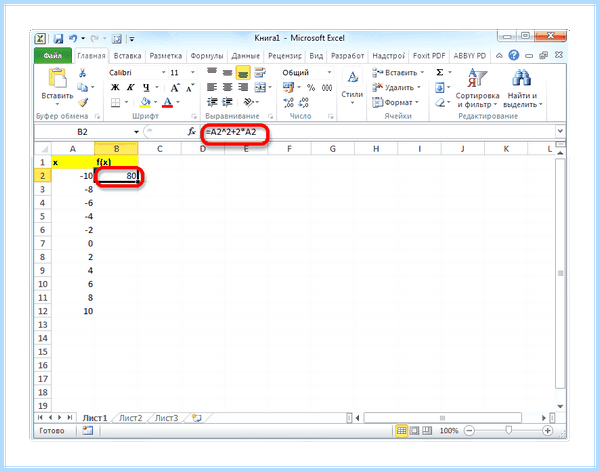Image resolution: width=600 pixels, height=472 pixels.
Task: Click the fill color bucket icon
Action: (x=145, y=102)
